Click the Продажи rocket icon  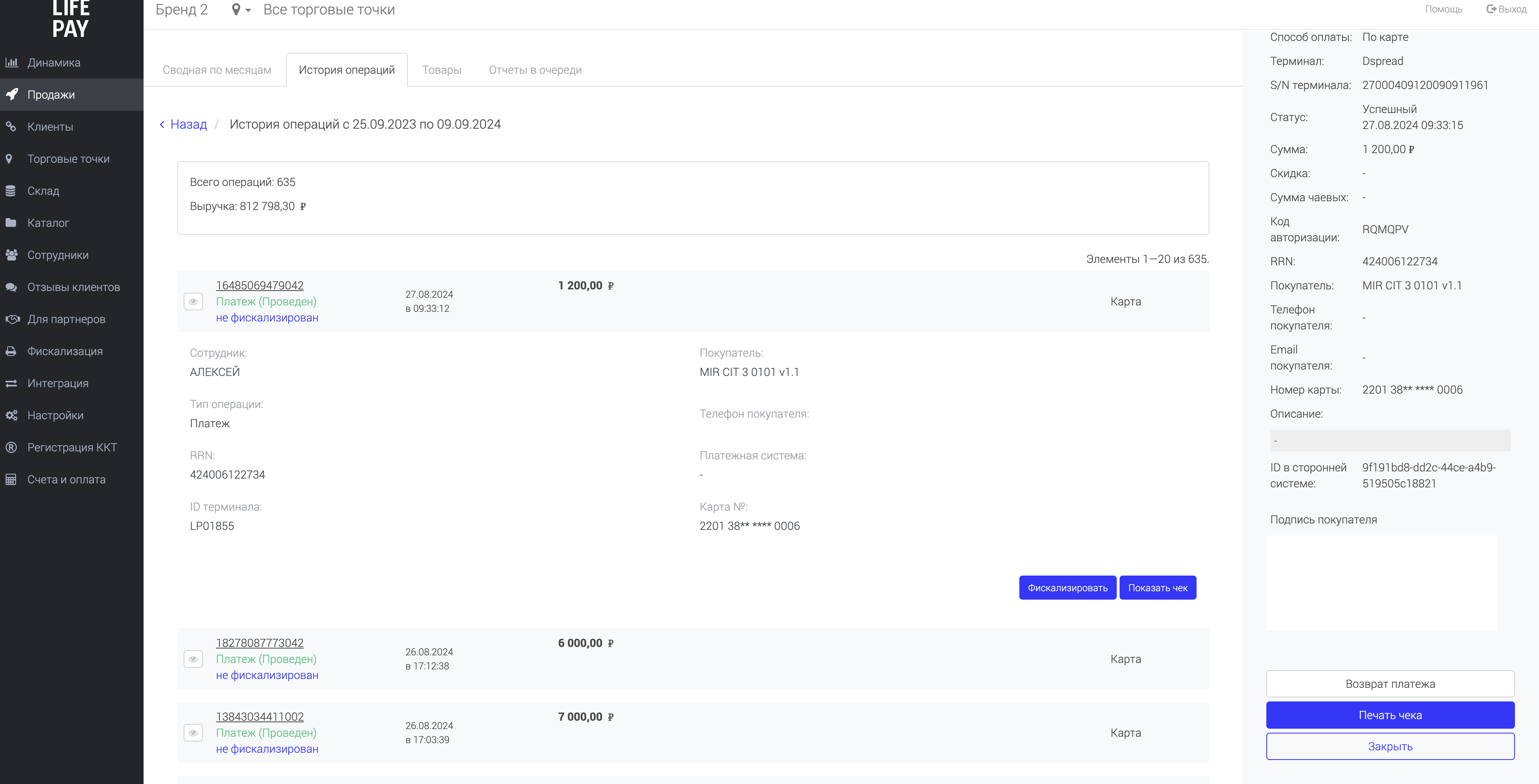(x=11, y=94)
